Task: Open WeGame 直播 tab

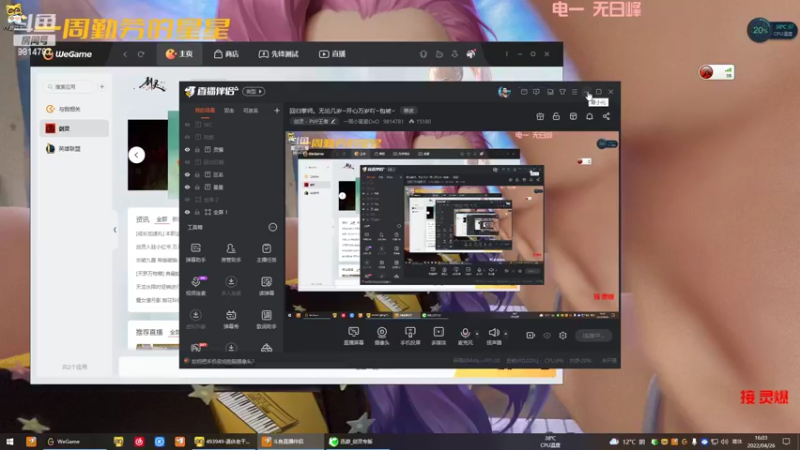Action: coord(332,54)
